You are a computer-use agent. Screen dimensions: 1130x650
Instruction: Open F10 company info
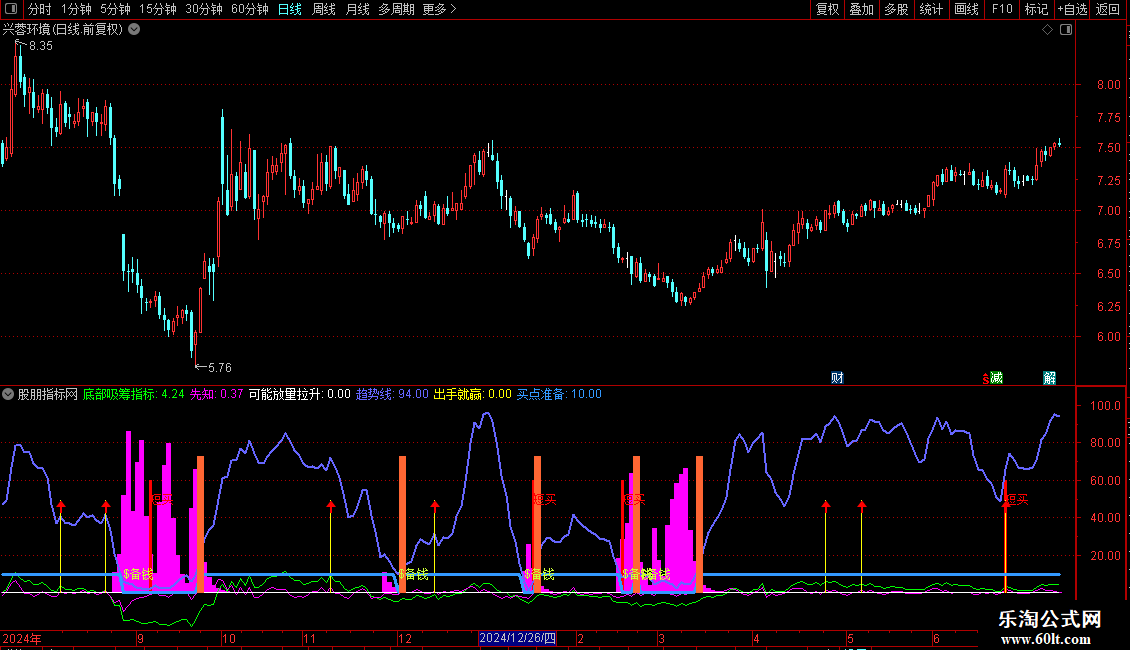click(x=1001, y=10)
